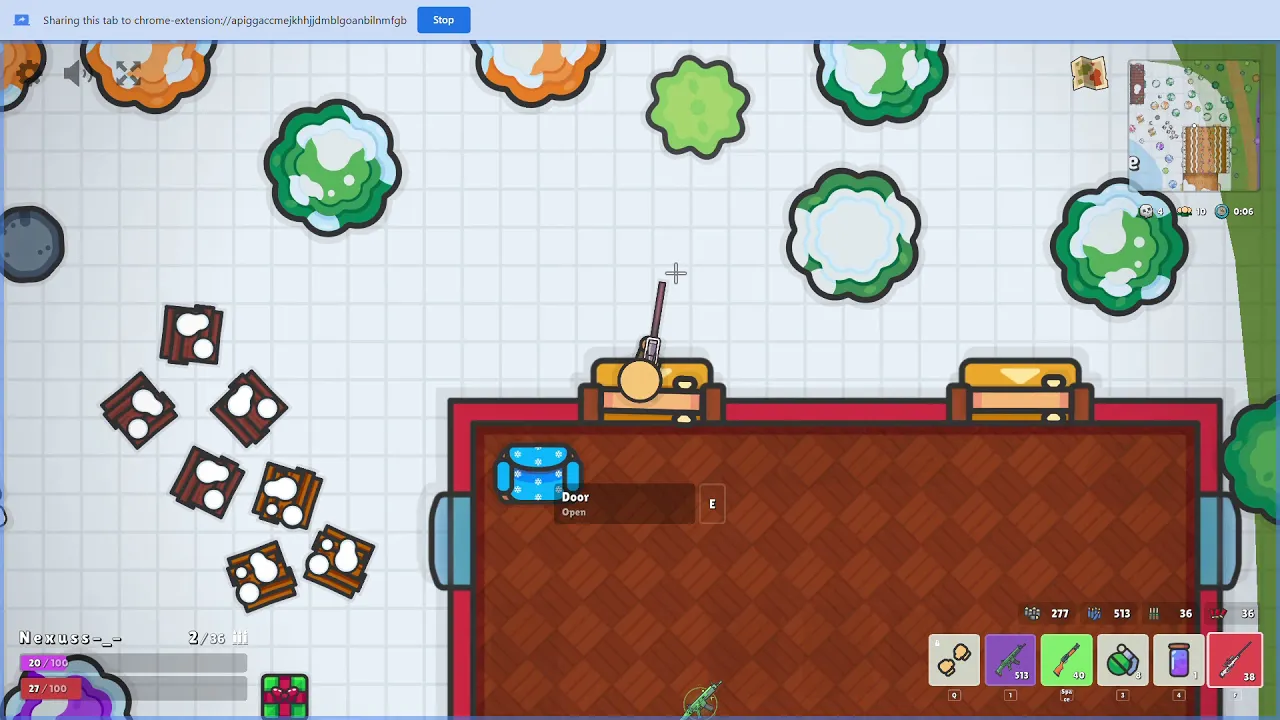Select the red sniper rifle slot

[x=1234, y=660]
